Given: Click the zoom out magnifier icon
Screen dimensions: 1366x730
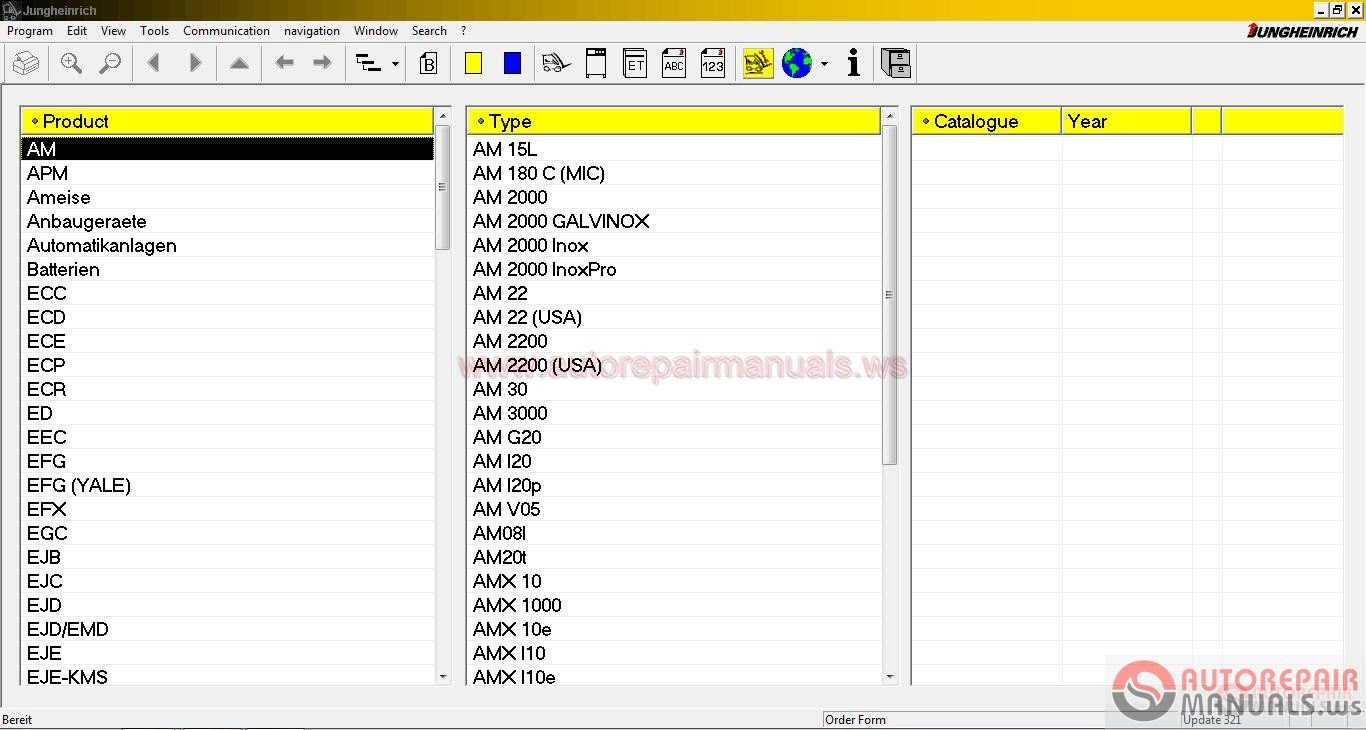Looking at the screenshot, I should tap(110, 64).
